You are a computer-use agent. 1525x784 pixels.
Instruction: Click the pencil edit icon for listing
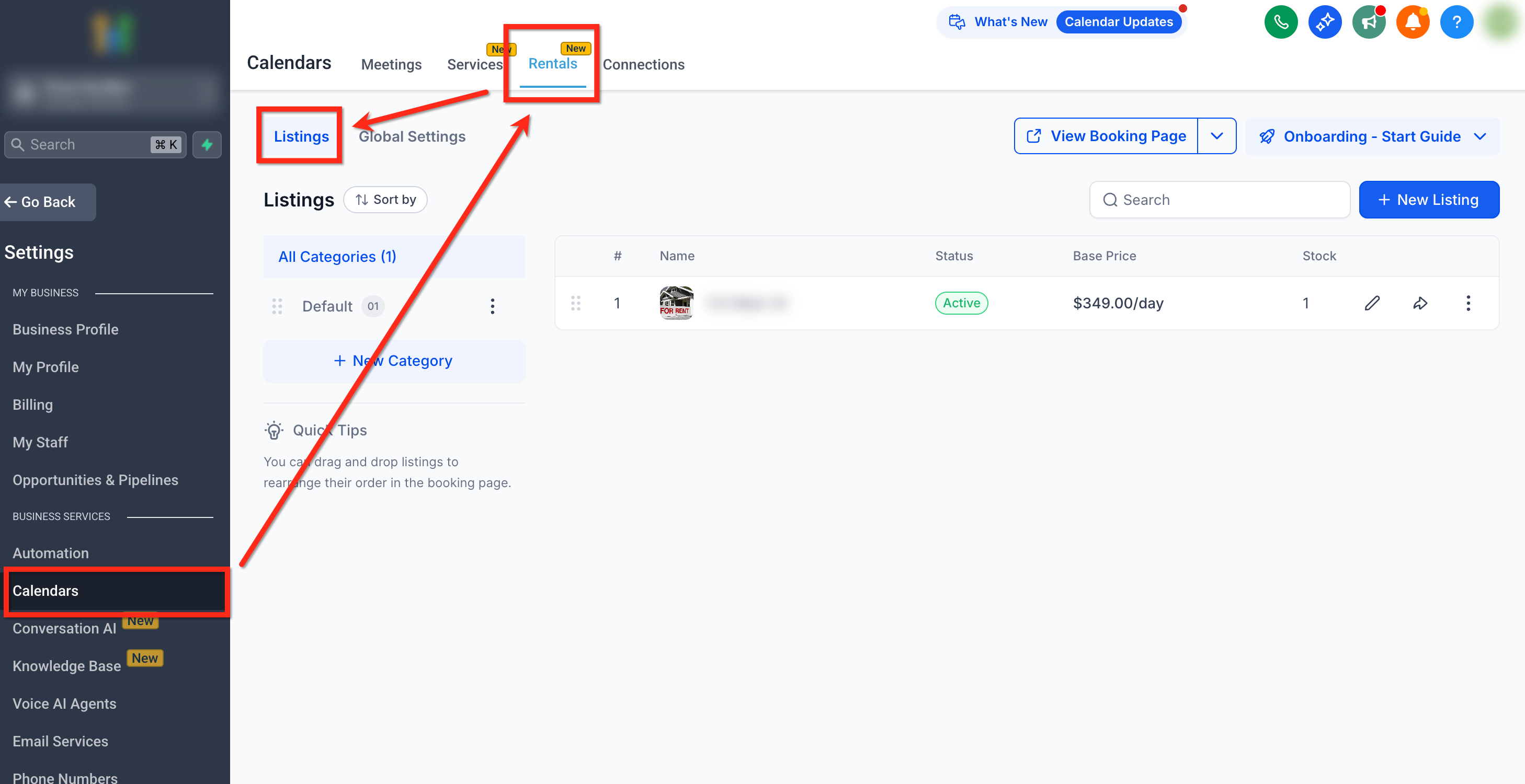(1372, 304)
